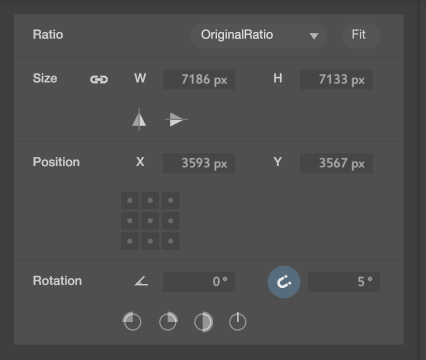Rotate 90 degrees clockwise icon
The height and width of the screenshot is (360, 426).
click(168, 322)
